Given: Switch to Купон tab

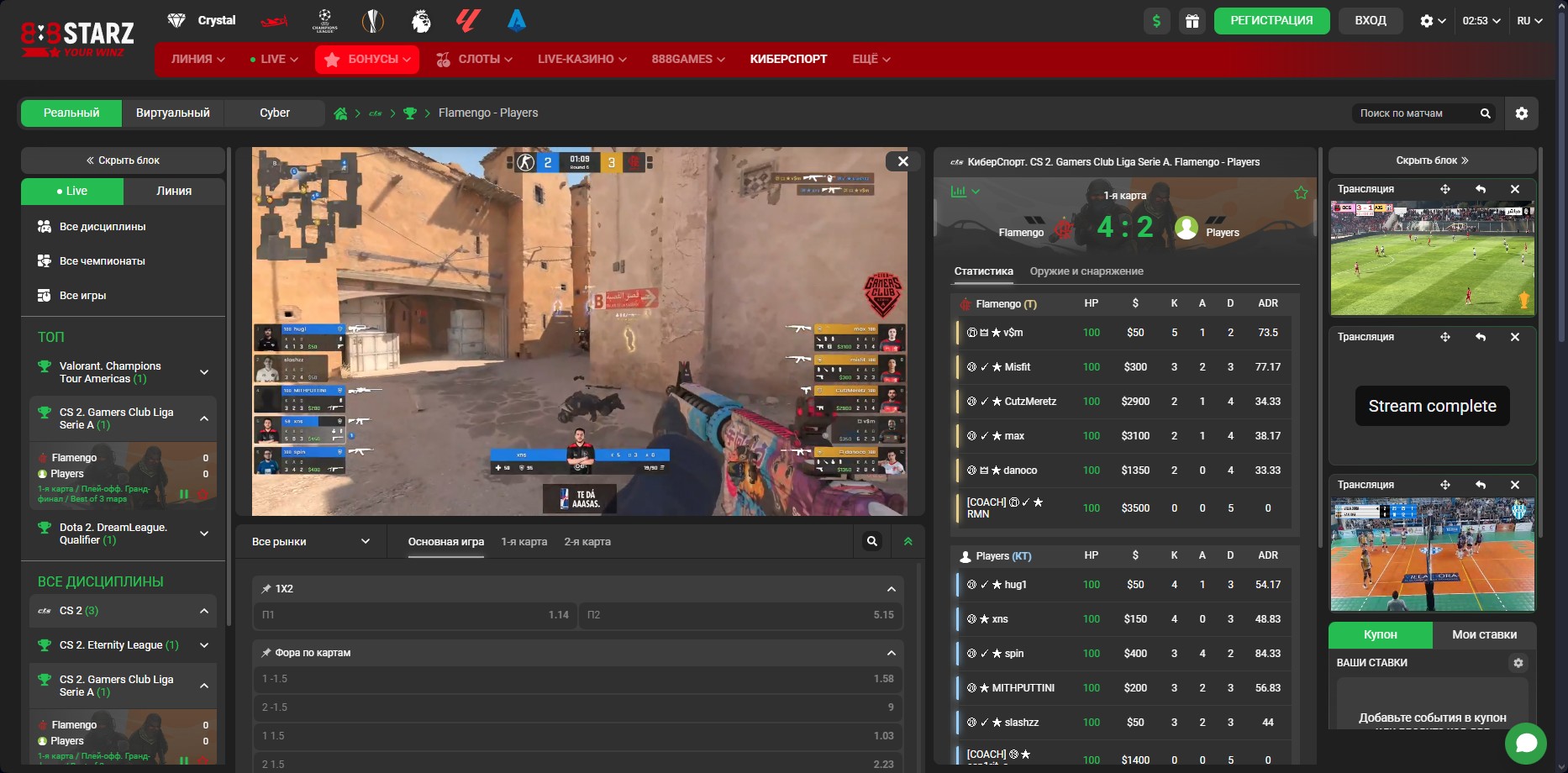Looking at the screenshot, I should (1380, 635).
